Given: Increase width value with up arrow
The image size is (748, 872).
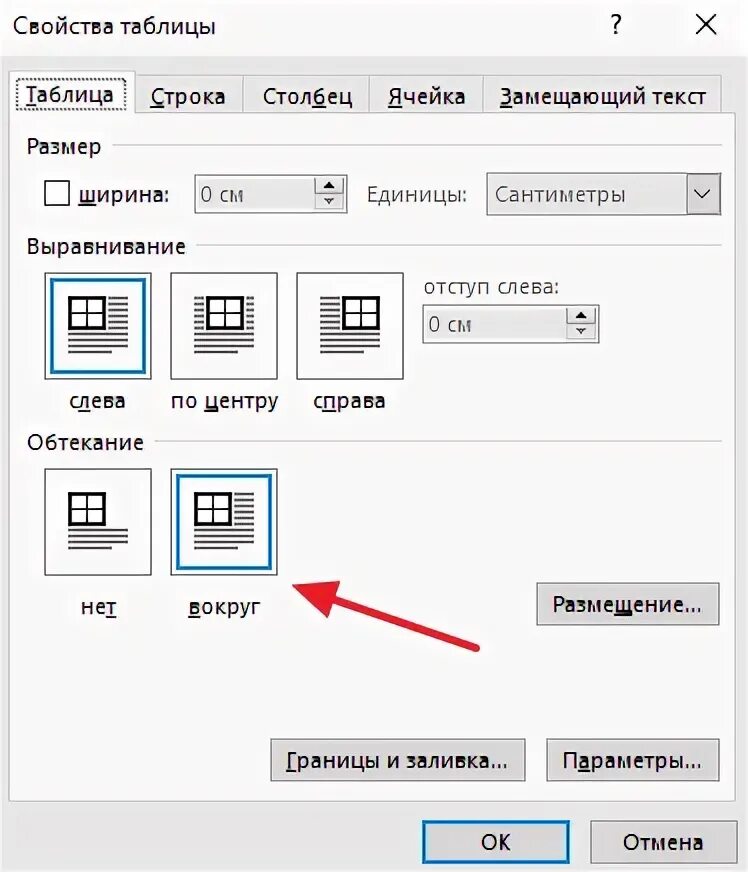Looking at the screenshot, I should (329, 186).
